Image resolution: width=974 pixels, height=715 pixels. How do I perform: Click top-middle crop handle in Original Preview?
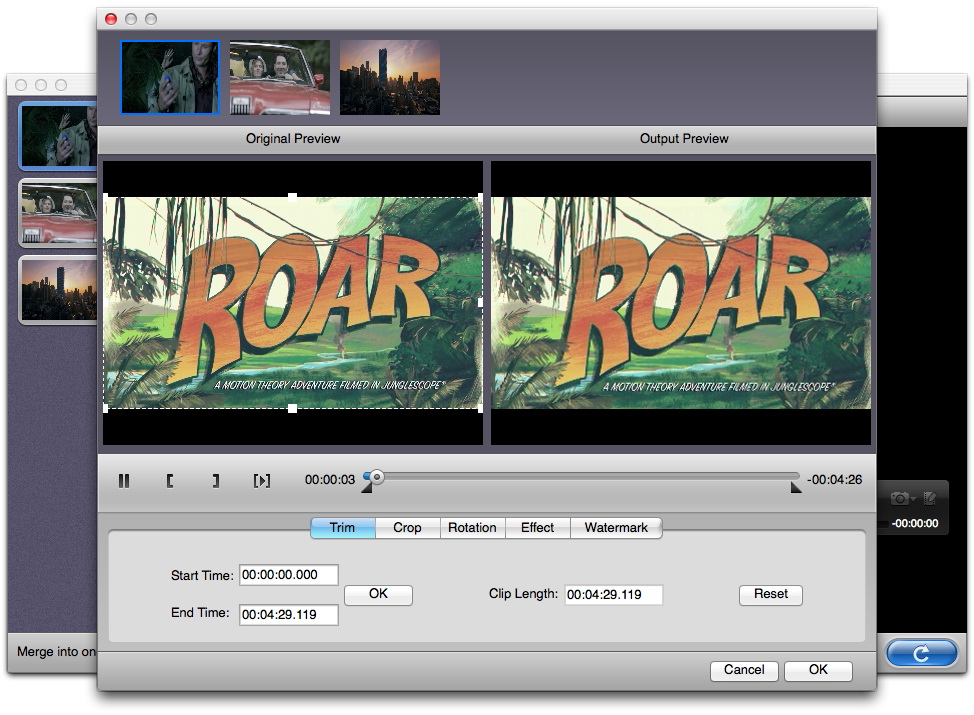coord(293,197)
